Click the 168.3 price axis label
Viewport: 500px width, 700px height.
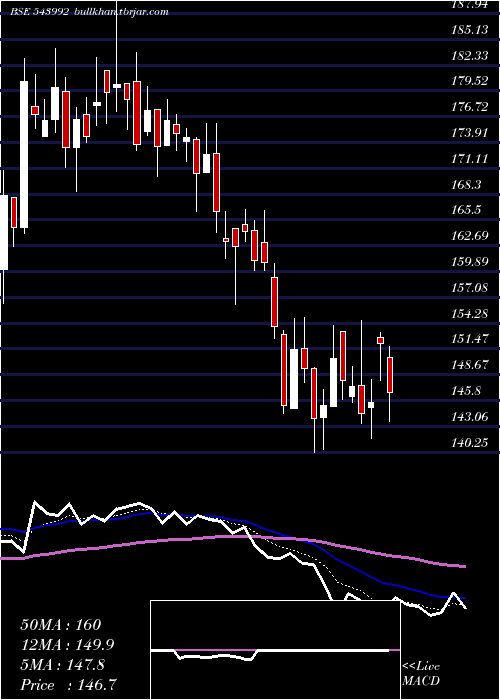click(x=466, y=185)
